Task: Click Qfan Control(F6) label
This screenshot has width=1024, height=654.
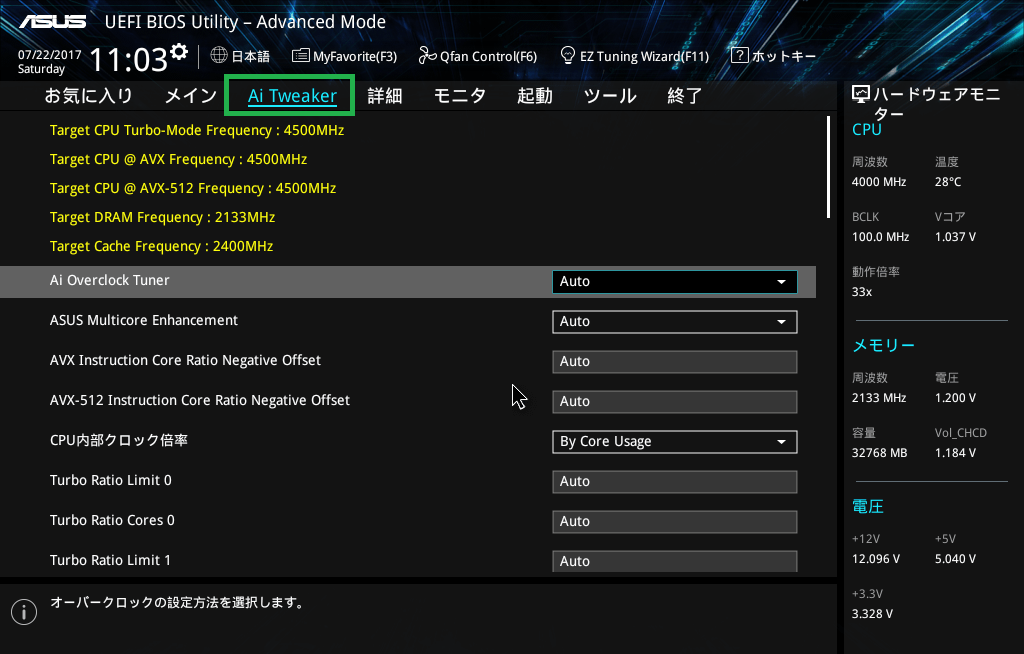Action: (x=488, y=56)
